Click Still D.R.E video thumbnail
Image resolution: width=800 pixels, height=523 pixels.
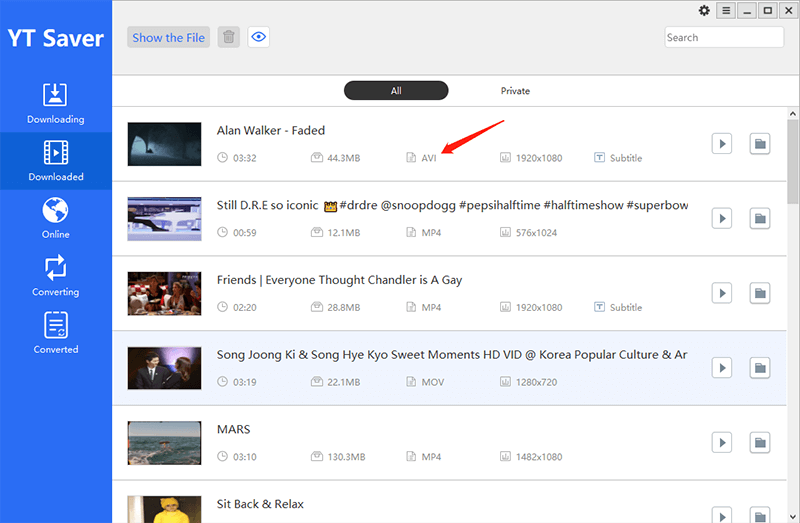(164, 219)
